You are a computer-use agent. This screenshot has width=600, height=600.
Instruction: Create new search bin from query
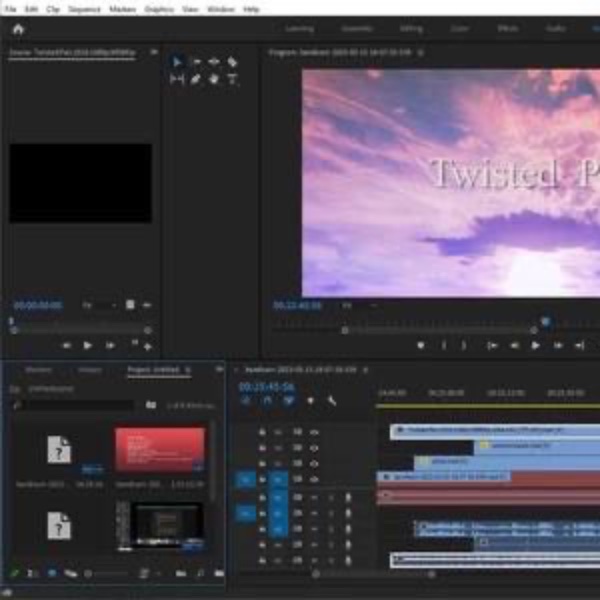pyautogui.click(x=151, y=405)
